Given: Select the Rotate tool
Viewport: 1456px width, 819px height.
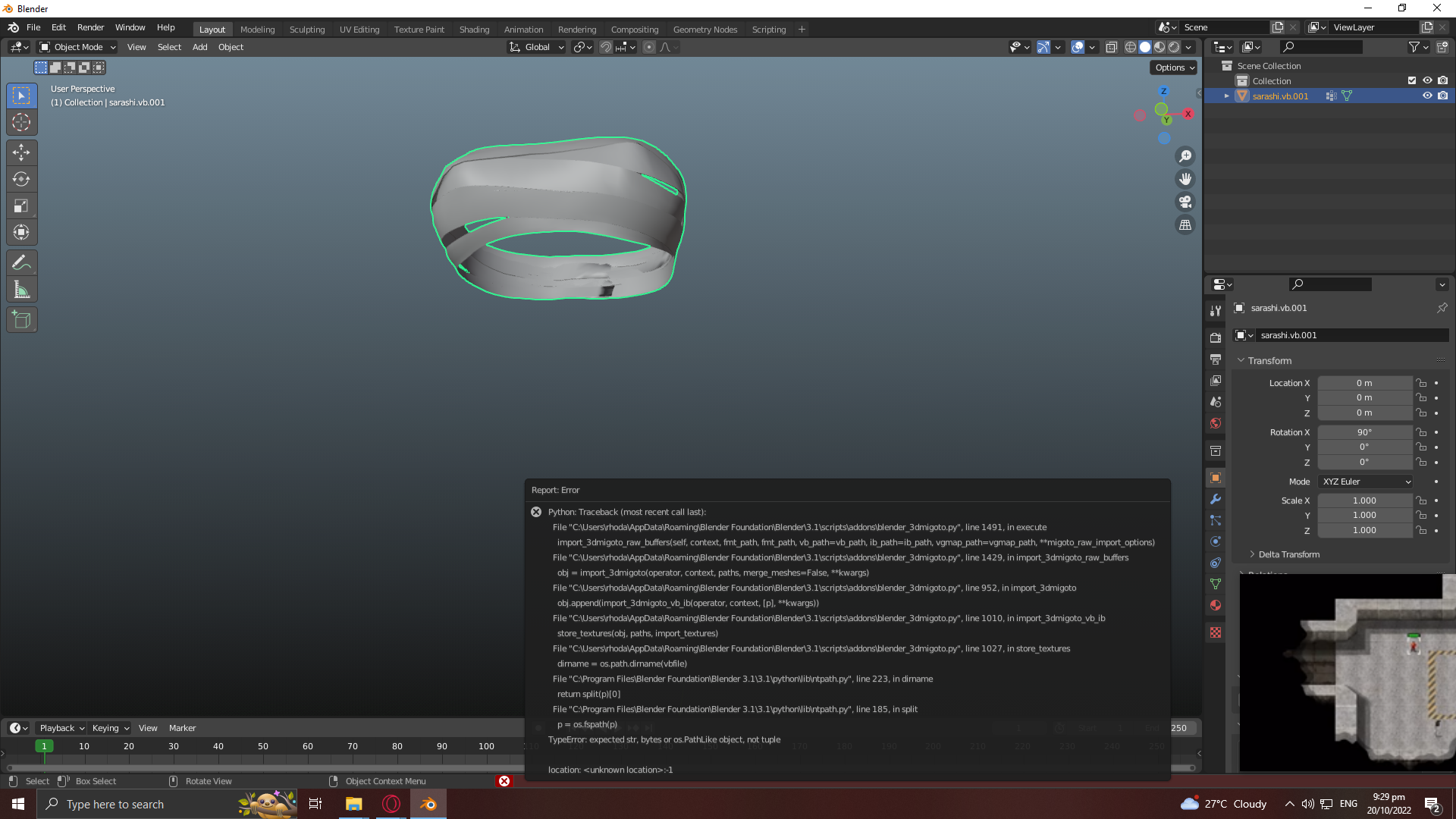Looking at the screenshot, I should point(21,179).
